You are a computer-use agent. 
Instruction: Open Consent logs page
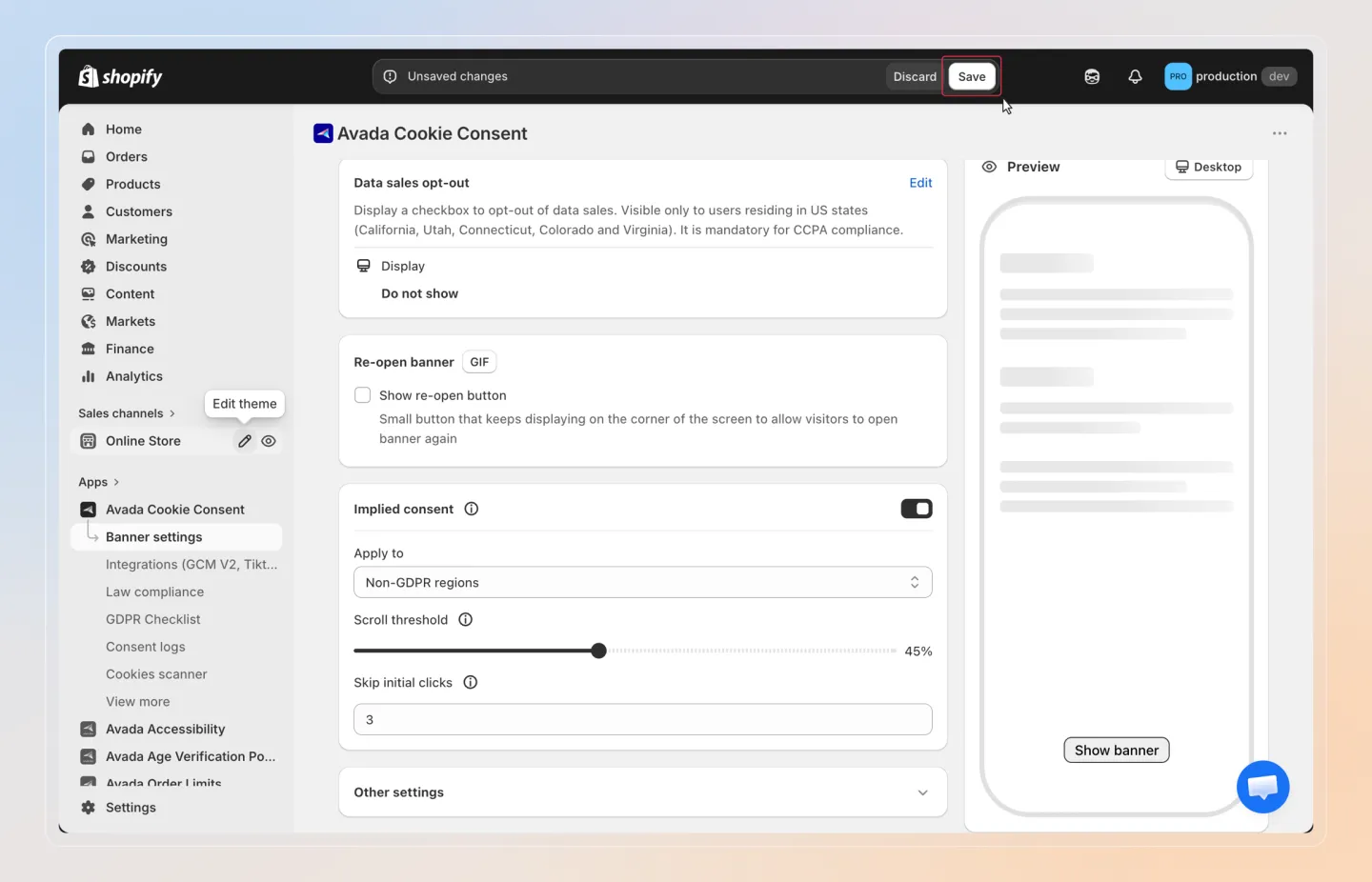pyautogui.click(x=145, y=647)
